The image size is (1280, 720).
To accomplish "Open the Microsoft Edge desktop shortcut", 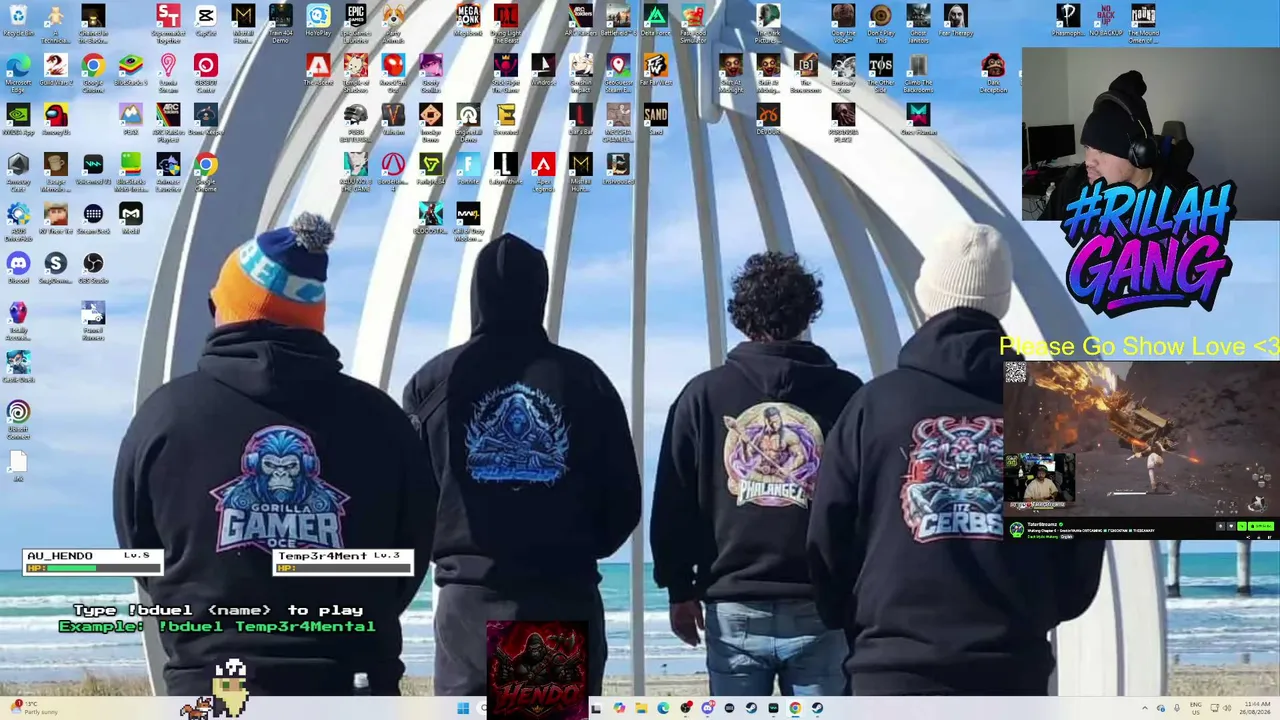I will pos(18,74).
